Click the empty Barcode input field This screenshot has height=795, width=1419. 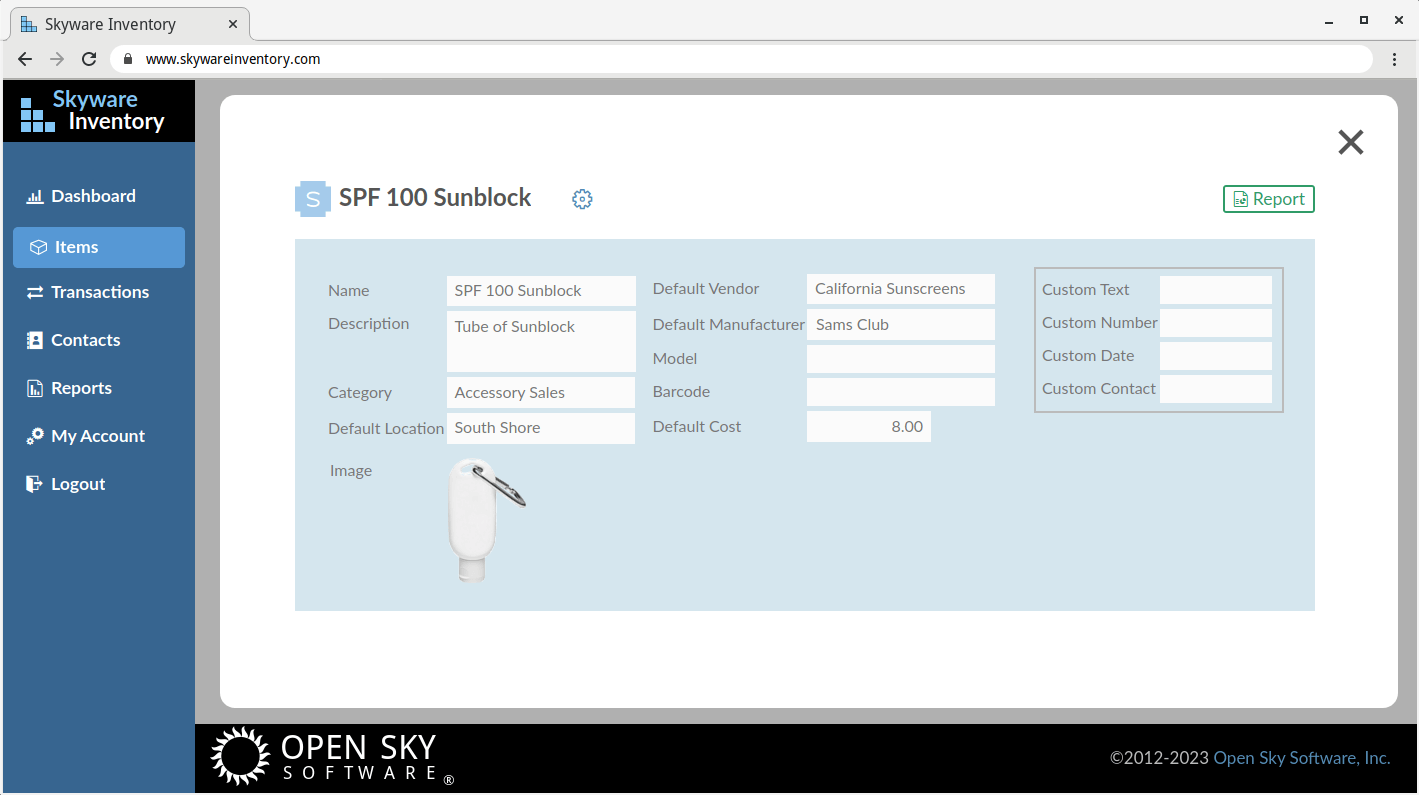tap(900, 392)
